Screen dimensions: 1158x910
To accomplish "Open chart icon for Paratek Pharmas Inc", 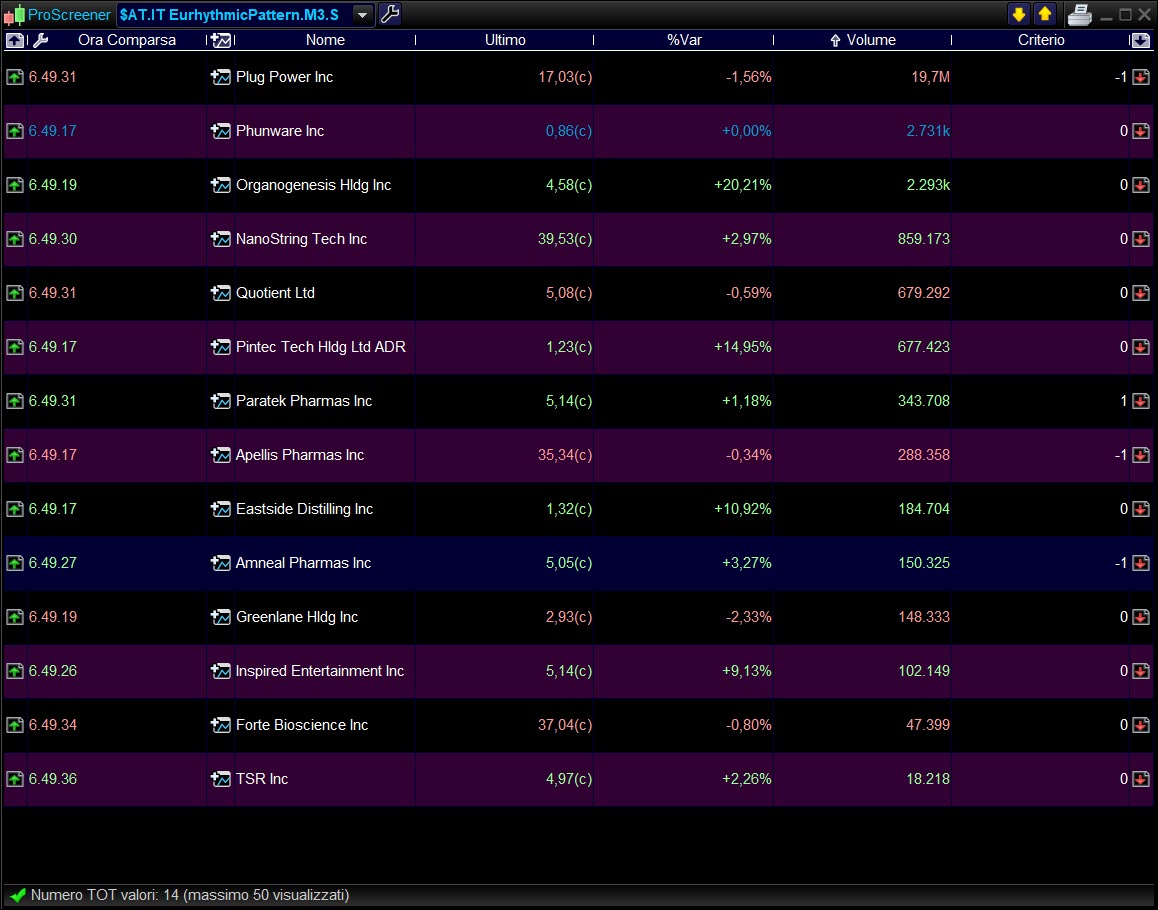I will pos(220,400).
